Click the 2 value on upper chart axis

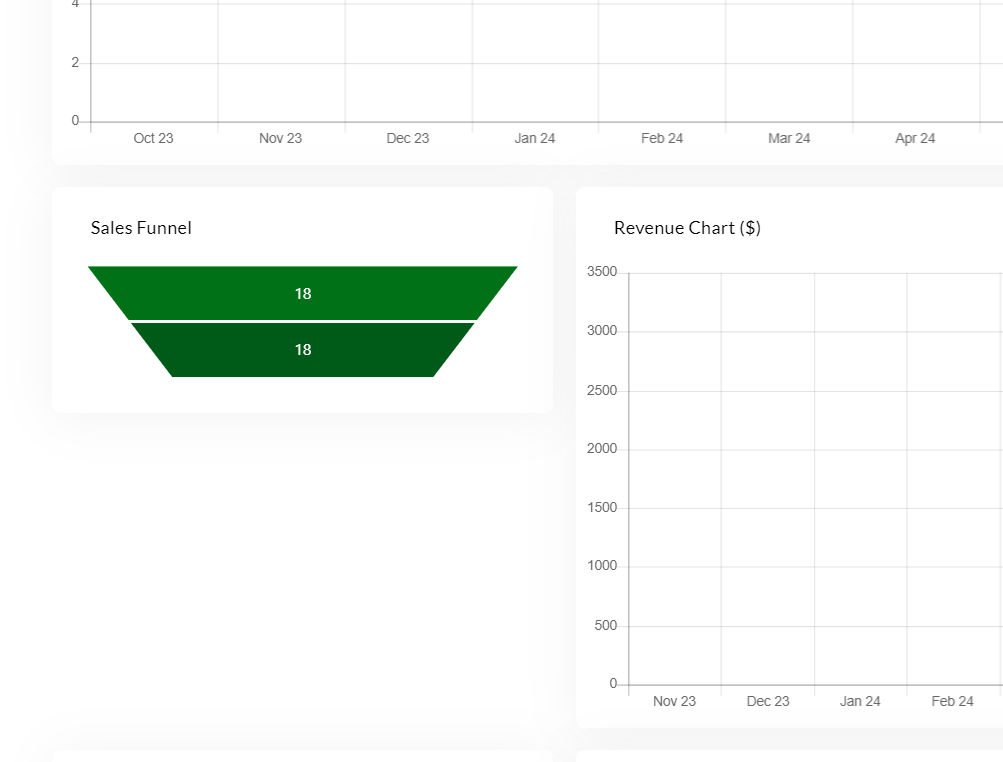click(x=75, y=62)
